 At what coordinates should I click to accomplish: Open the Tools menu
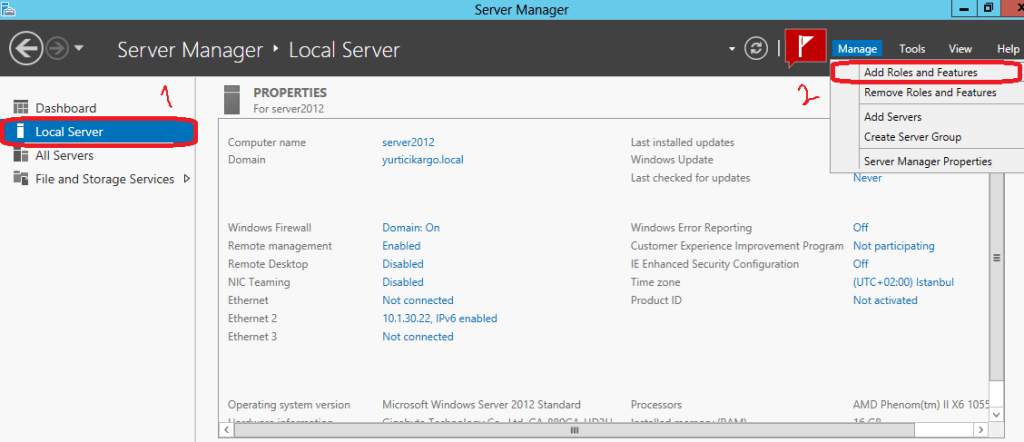(911, 49)
